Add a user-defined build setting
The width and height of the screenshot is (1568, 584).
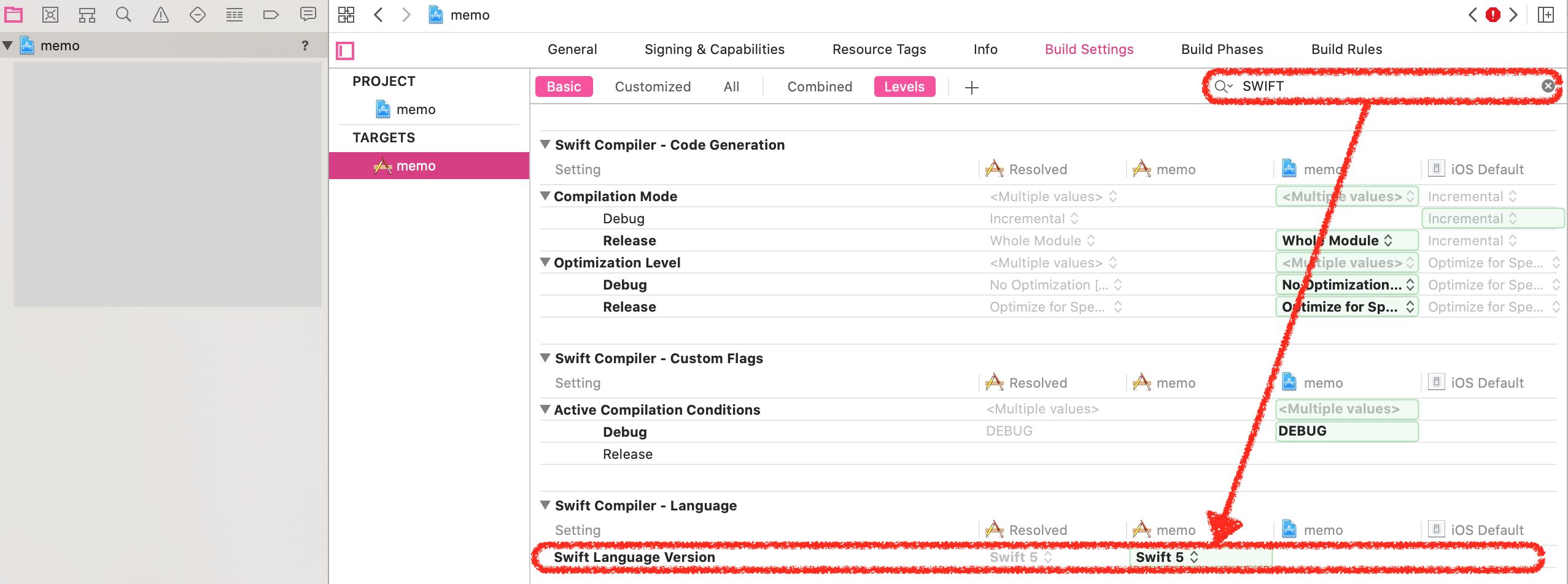(971, 88)
